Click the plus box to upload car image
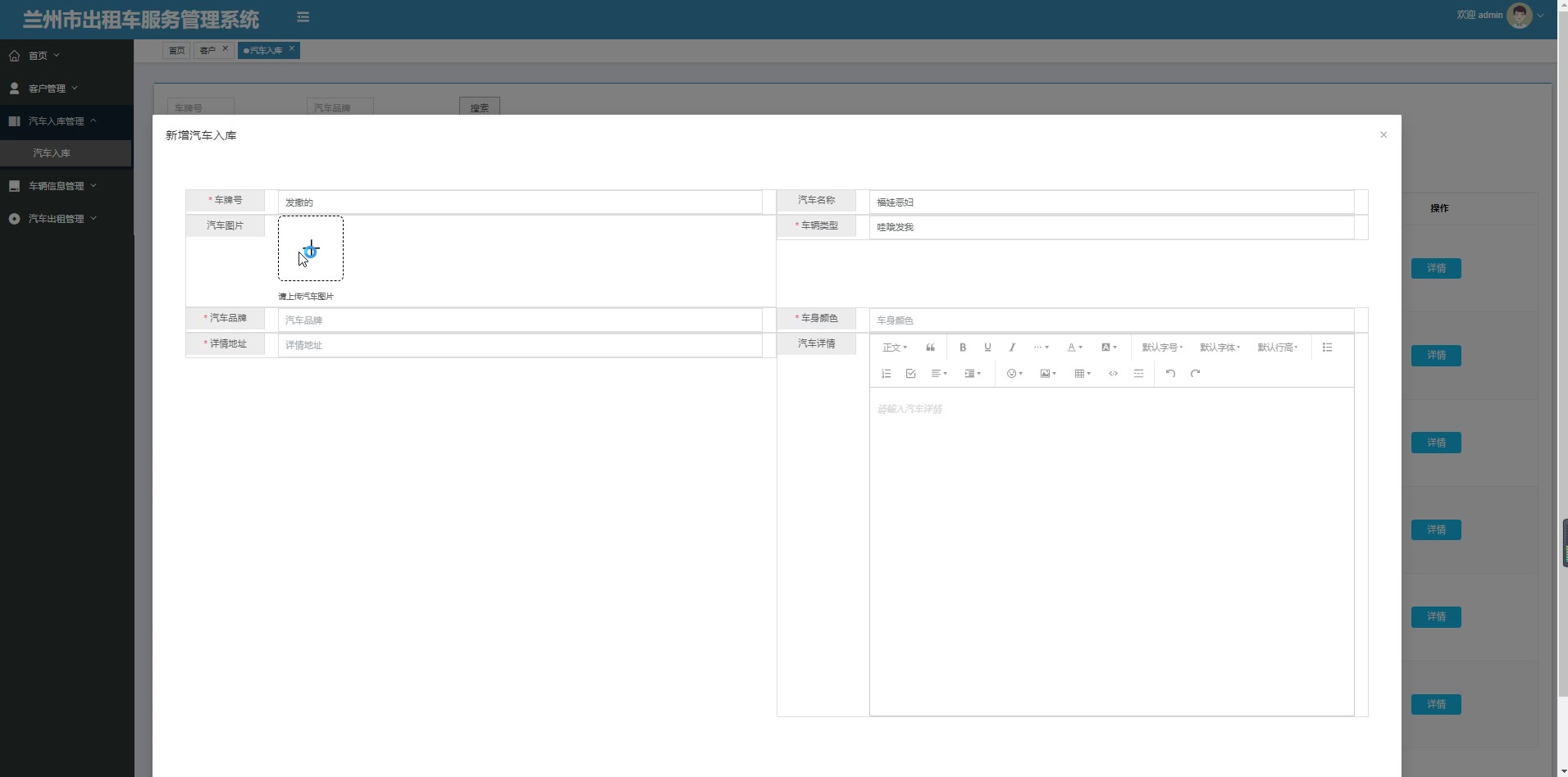Screen dimensions: 1568x777 [311, 248]
